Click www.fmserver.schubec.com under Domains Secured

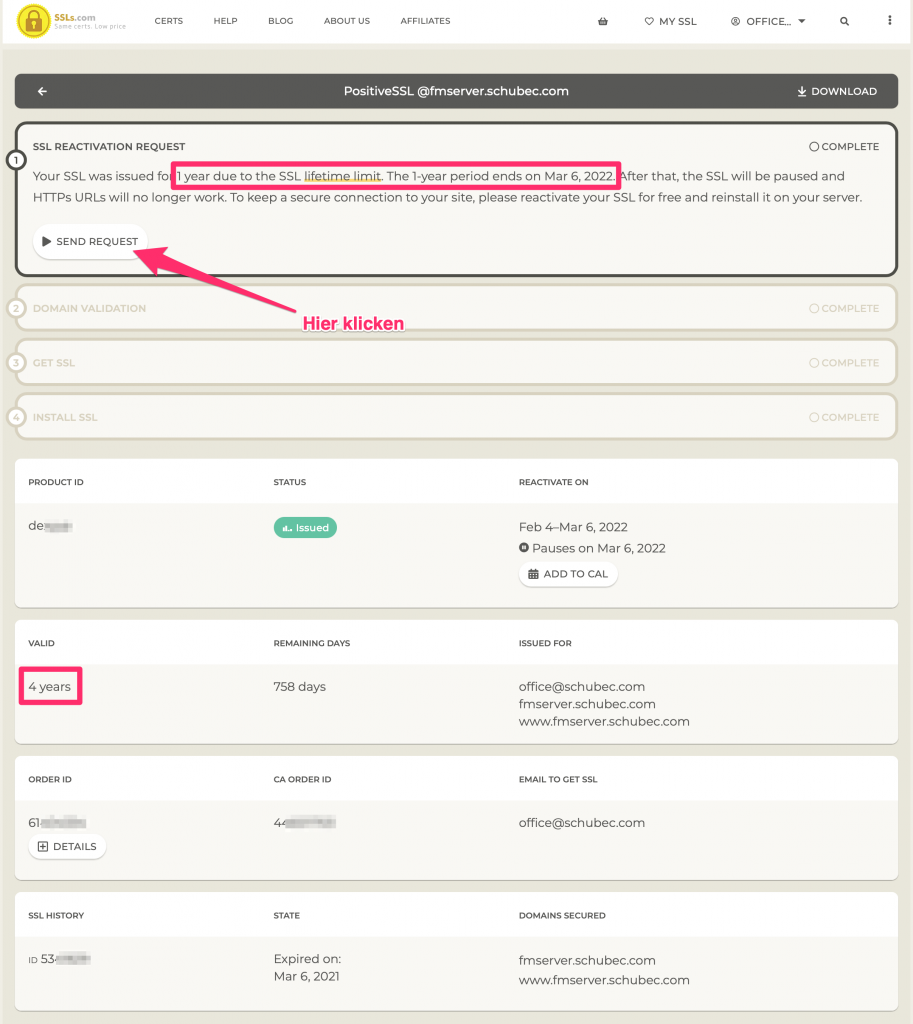pos(604,980)
